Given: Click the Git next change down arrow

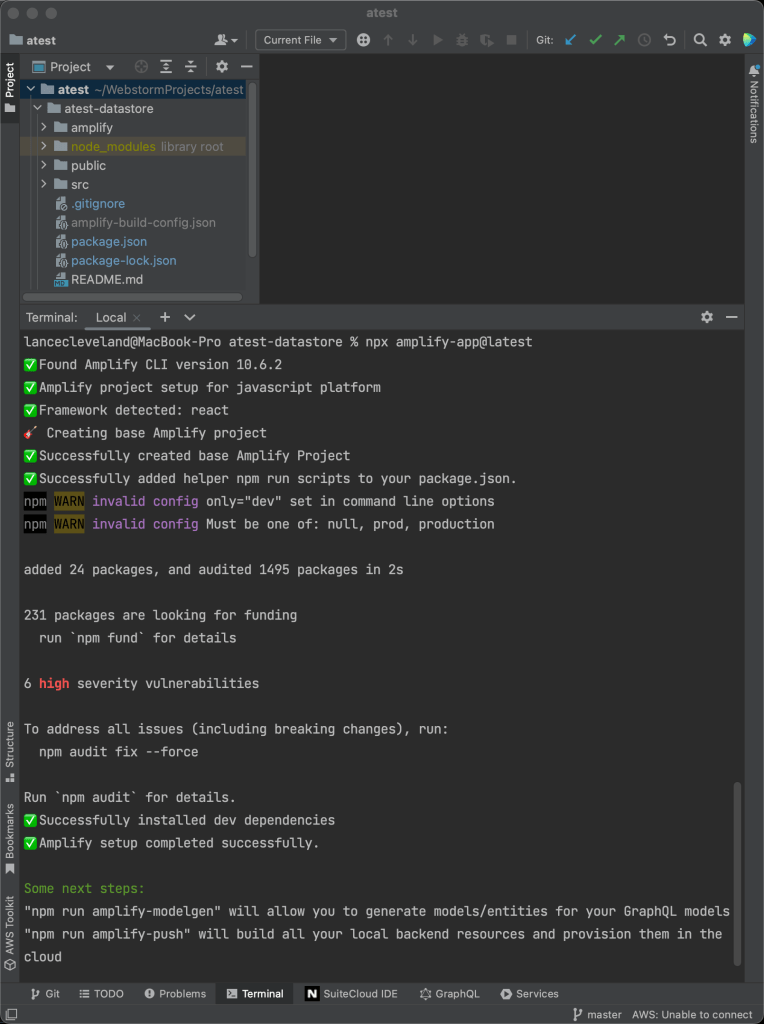Looking at the screenshot, I should click(x=413, y=40).
